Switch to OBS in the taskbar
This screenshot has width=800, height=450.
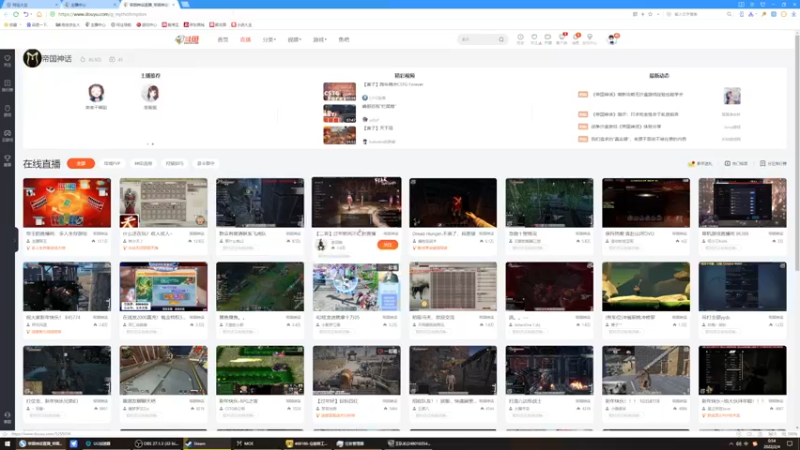tap(156, 443)
